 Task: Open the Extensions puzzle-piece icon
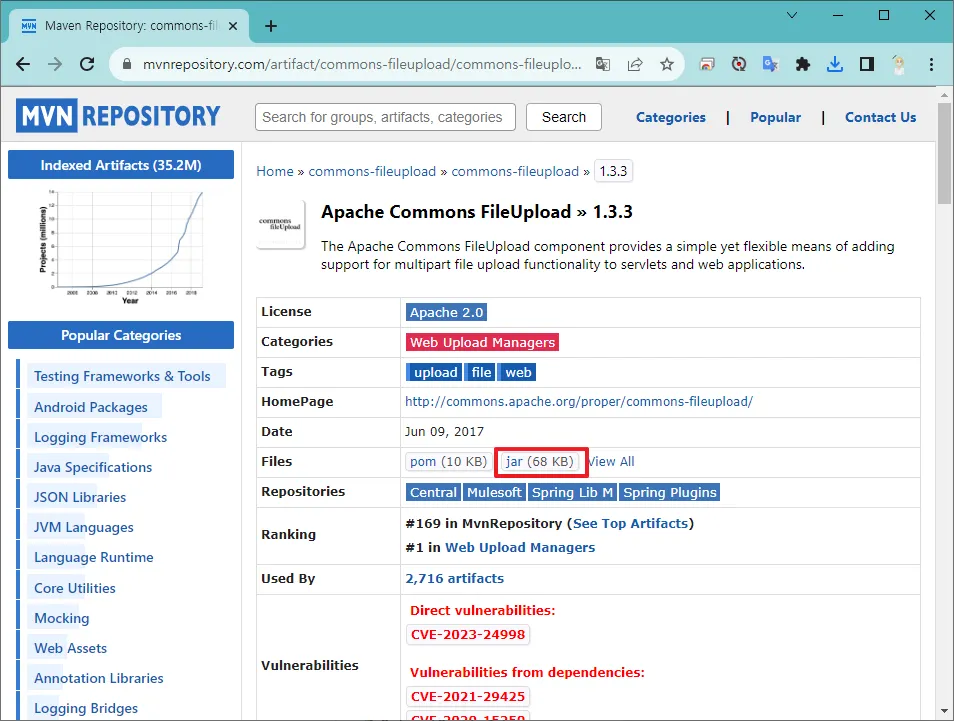click(803, 64)
